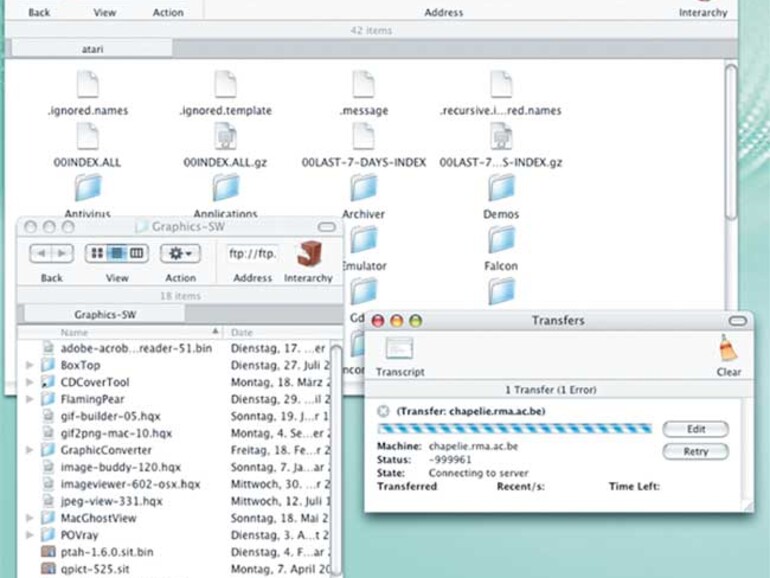Select the .message file icon
The image size is (770, 578).
pos(363,85)
